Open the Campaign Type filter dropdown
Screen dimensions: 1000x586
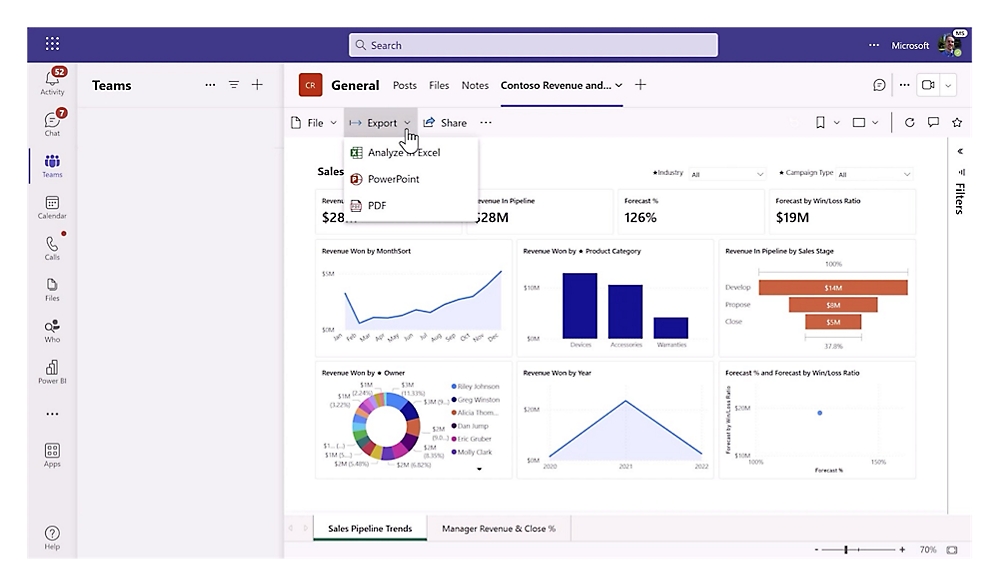pos(874,174)
